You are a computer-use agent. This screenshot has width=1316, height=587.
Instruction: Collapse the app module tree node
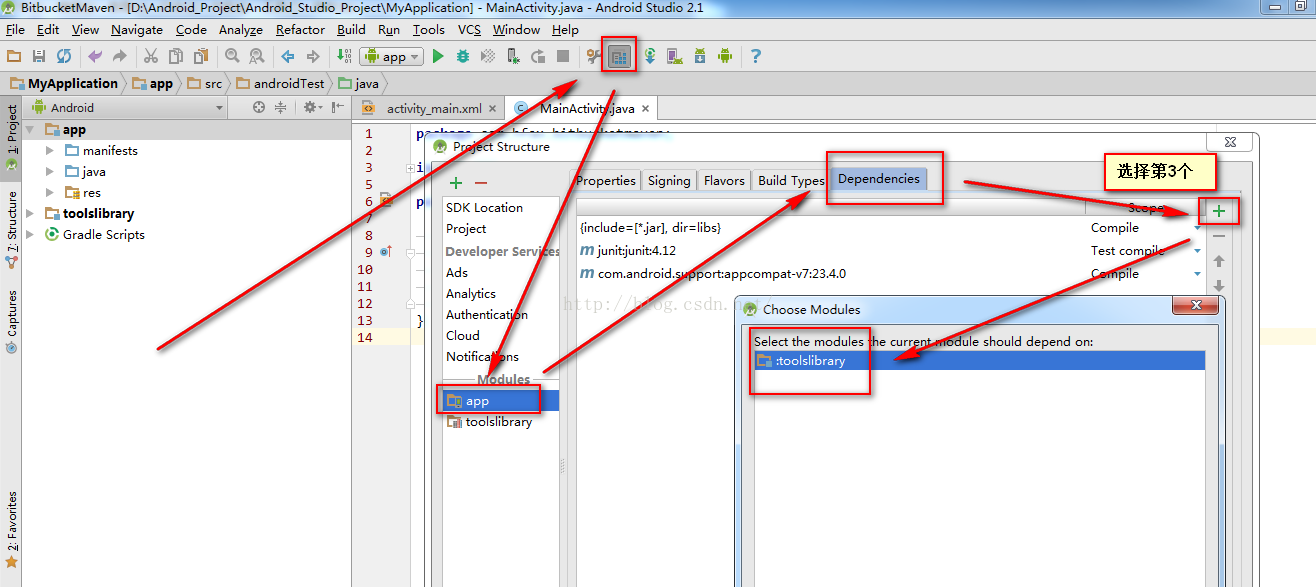pyautogui.click(x=31, y=129)
